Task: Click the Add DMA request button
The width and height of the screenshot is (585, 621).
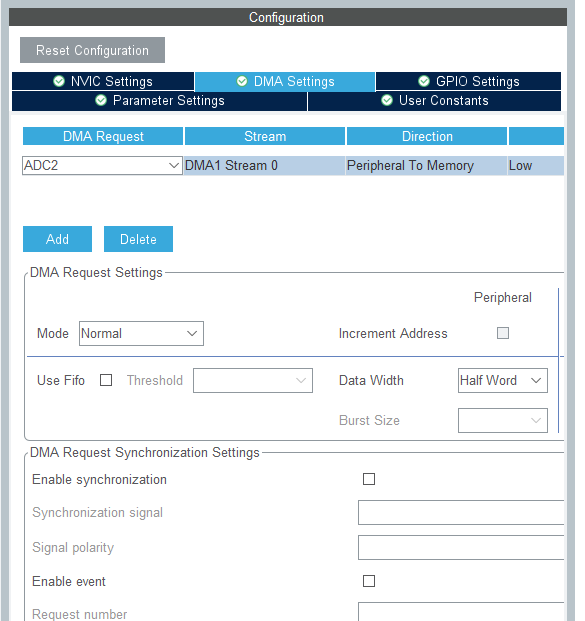Action: pos(57,239)
